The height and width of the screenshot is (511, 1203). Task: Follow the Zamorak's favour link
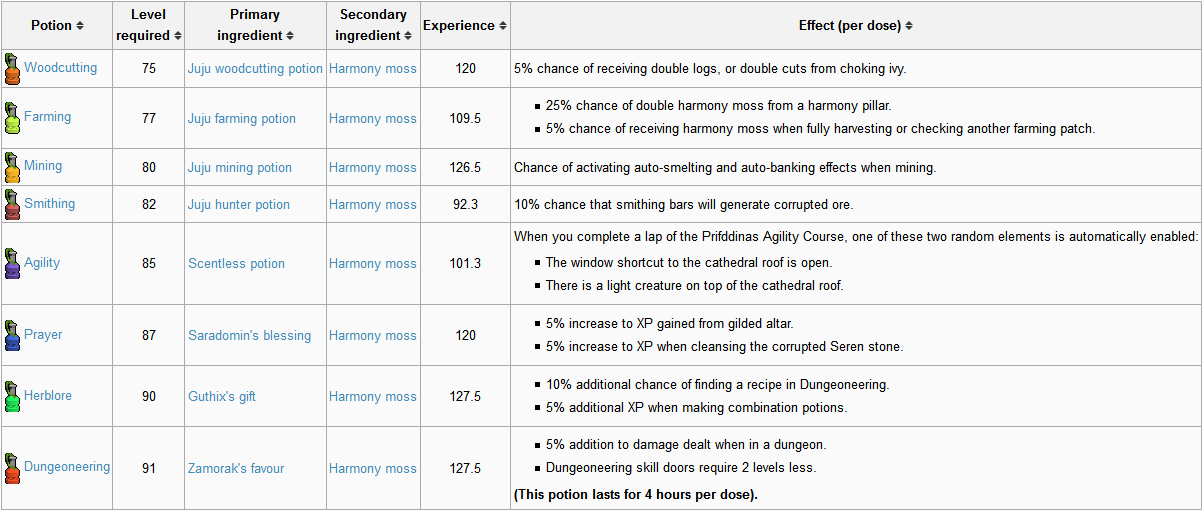236,468
